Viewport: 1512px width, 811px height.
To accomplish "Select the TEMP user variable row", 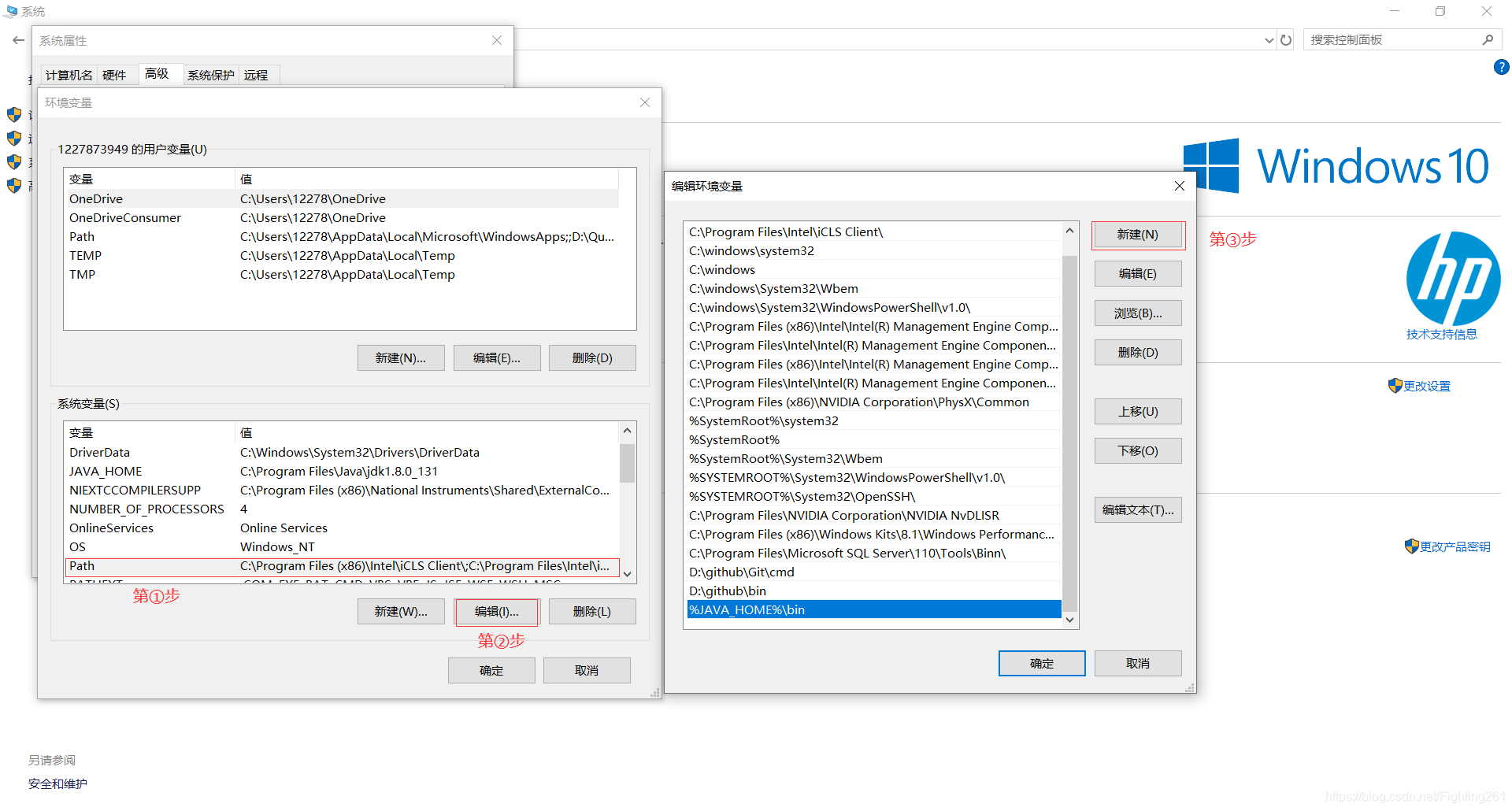I will point(342,256).
